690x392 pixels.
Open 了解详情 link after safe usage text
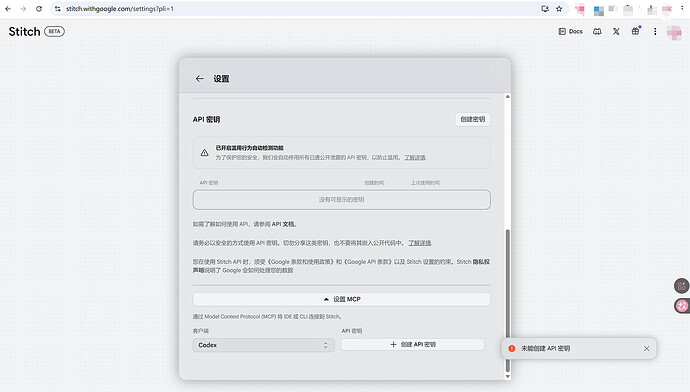click(x=420, y=243)
